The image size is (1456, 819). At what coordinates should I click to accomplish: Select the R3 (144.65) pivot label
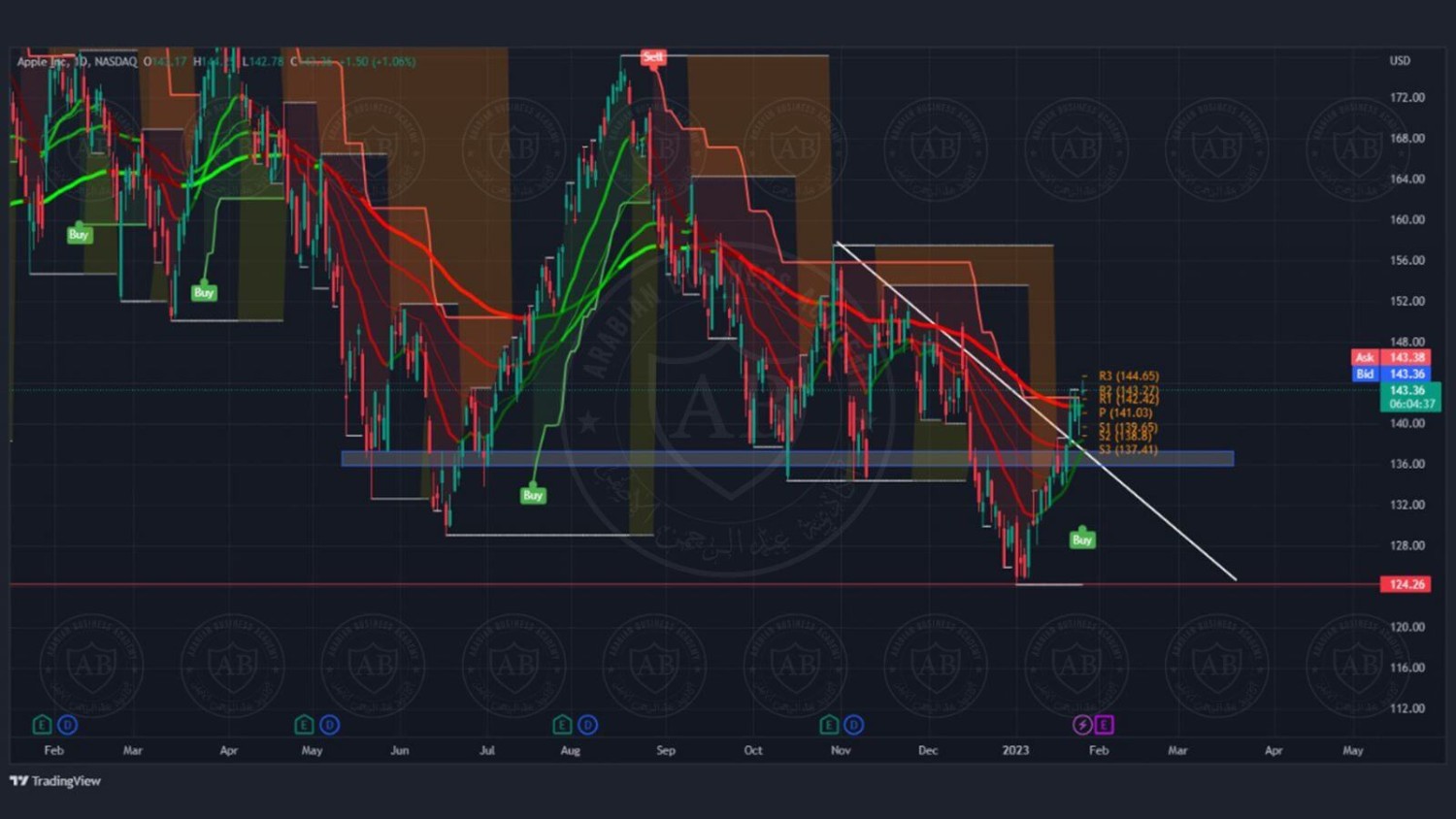click(x=1129, y=376)
